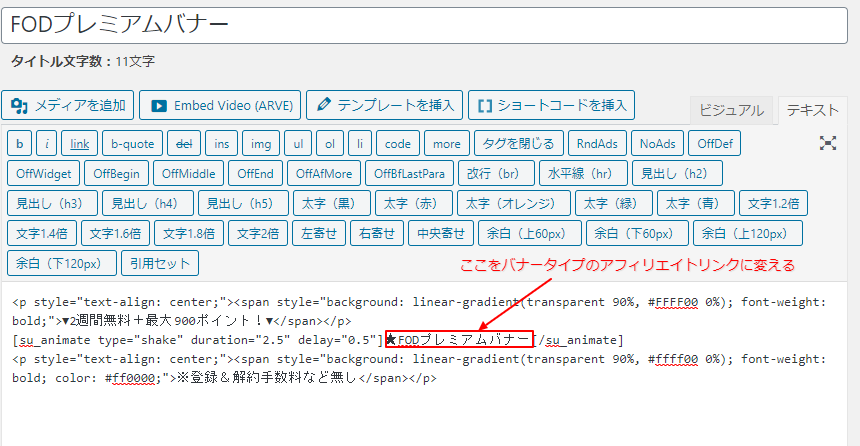This screenshot has width=860, height=446.
Task: Switch to ビジュアル editor tab
Action: (731, 110)
